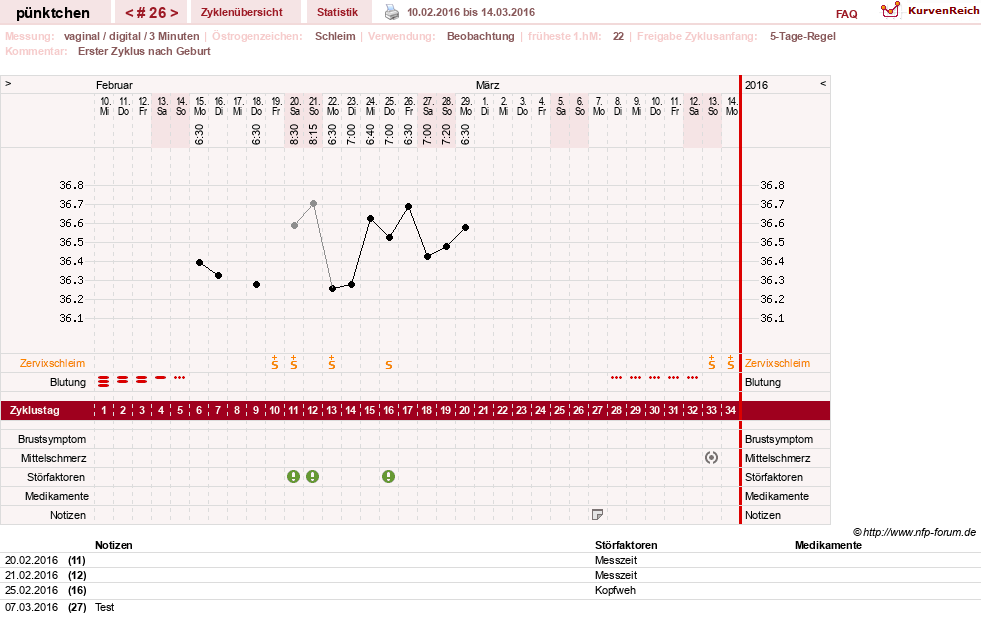Screen dimensions: 981x644
Task: Click the spotting dots on cycle day 32
Action: [693, 377]
